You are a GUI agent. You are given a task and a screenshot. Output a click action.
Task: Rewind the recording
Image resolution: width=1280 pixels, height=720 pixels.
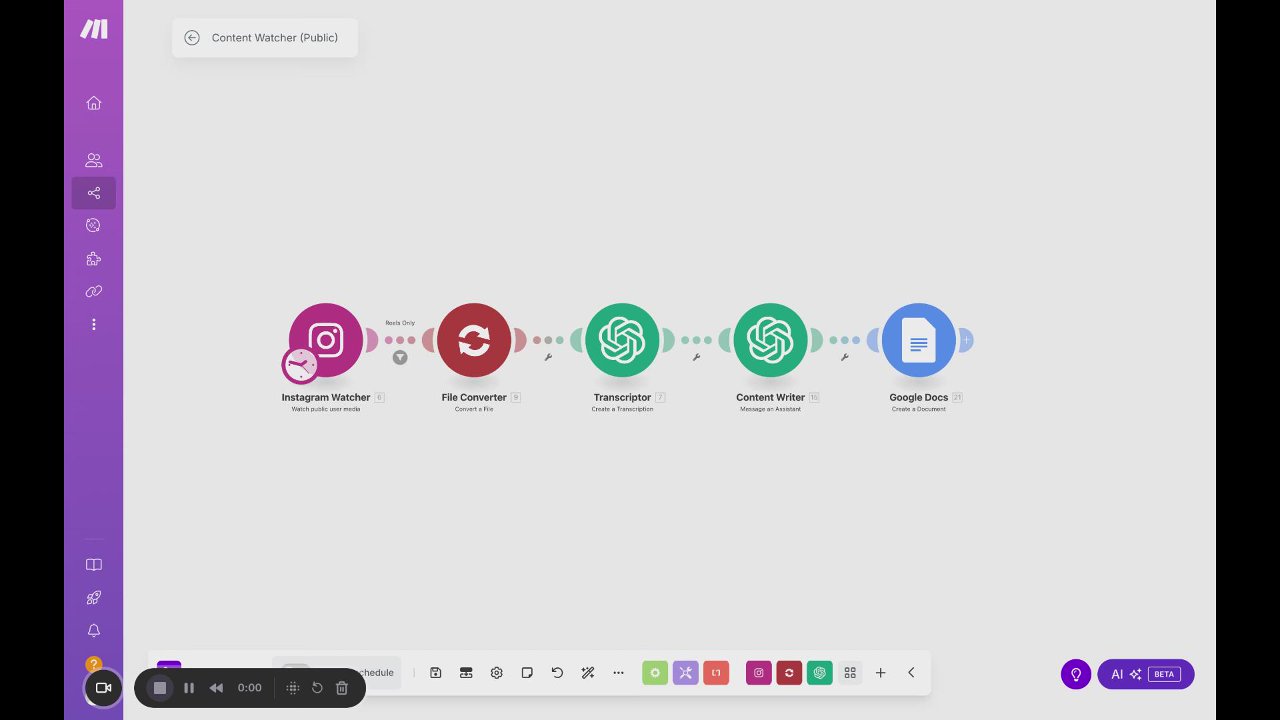pos(216,688)
